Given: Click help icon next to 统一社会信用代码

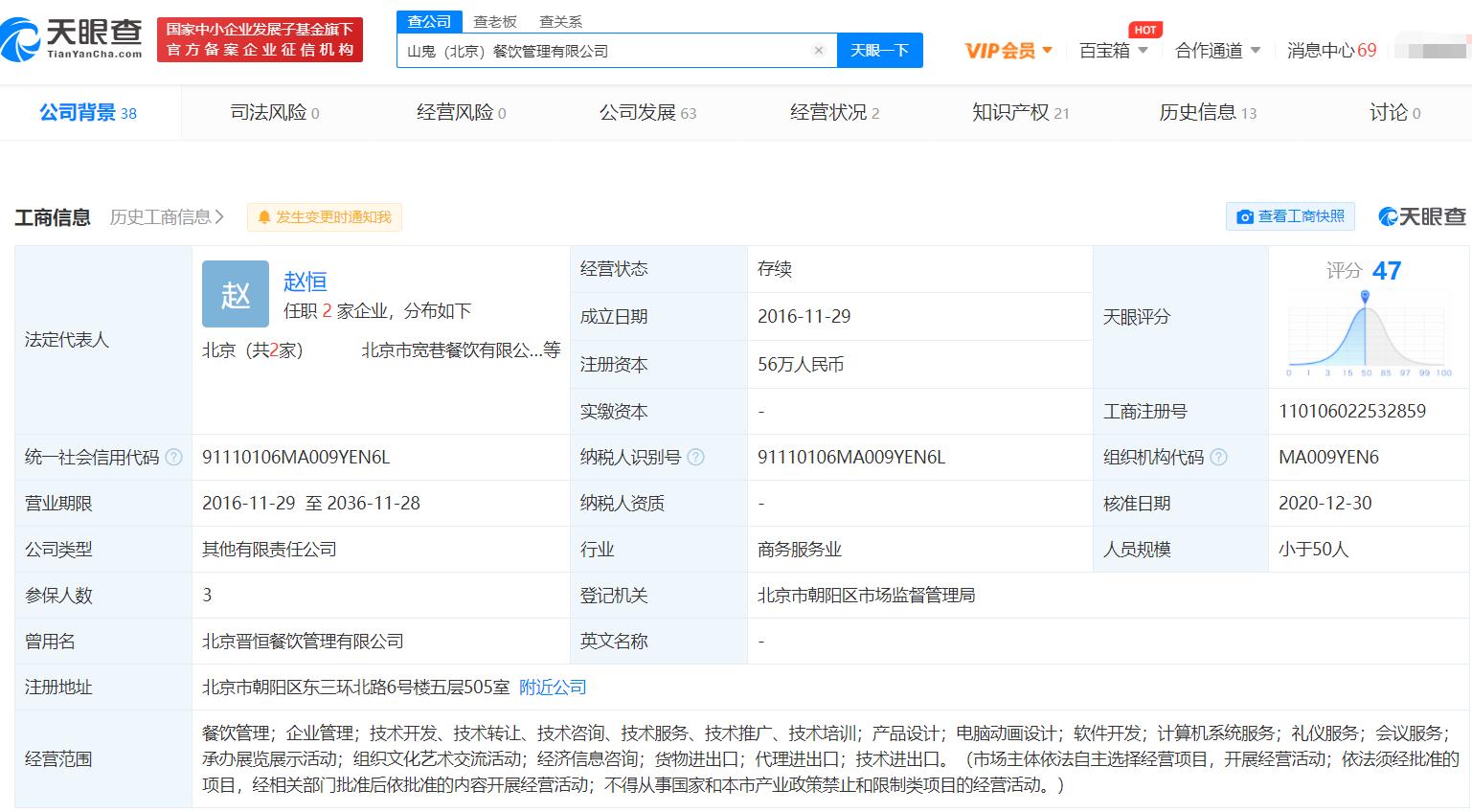Looking at the screenshot, I should pos(173,458).
